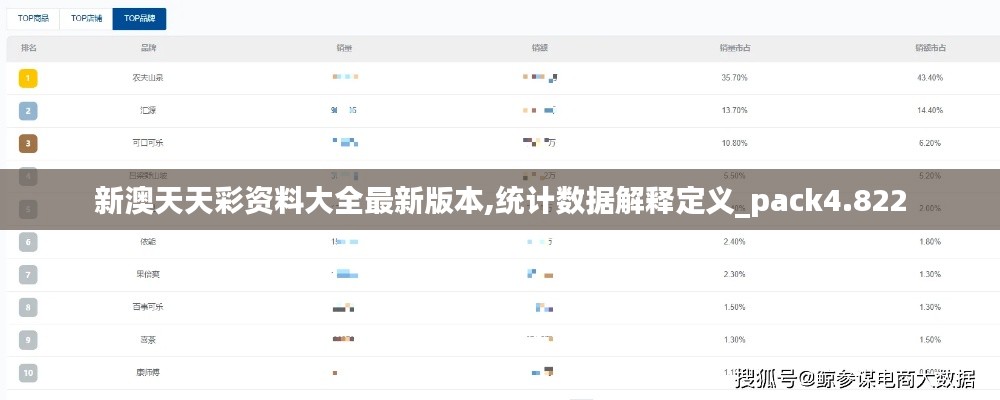The image size is (1000, 400).
Task: Click the 10.80% value in 可口可乐 row
Action: click(x=735, y=143)
